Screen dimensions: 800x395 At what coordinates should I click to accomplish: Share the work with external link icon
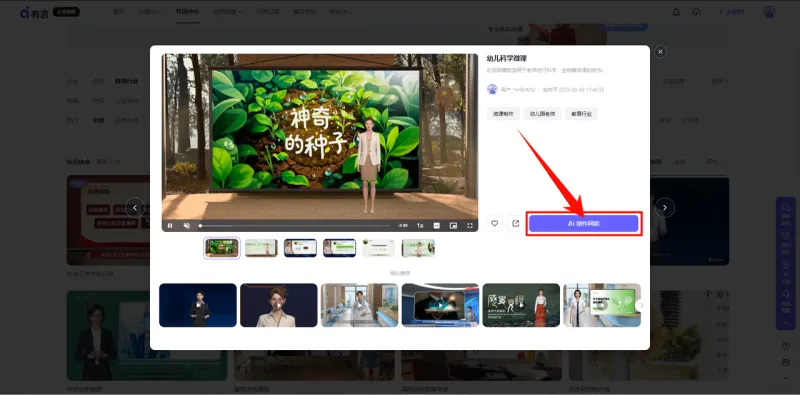(515, 224)
